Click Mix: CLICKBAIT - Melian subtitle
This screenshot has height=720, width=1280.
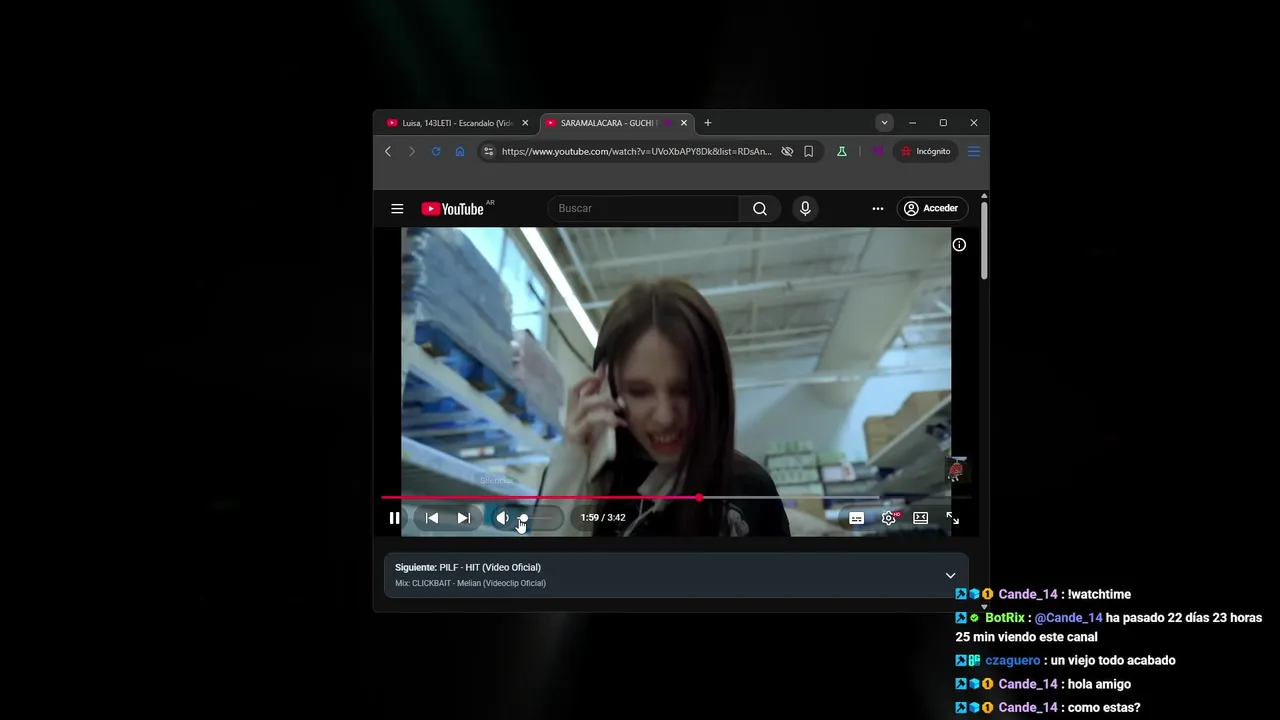pyautogui.click(x=470, y=583)
